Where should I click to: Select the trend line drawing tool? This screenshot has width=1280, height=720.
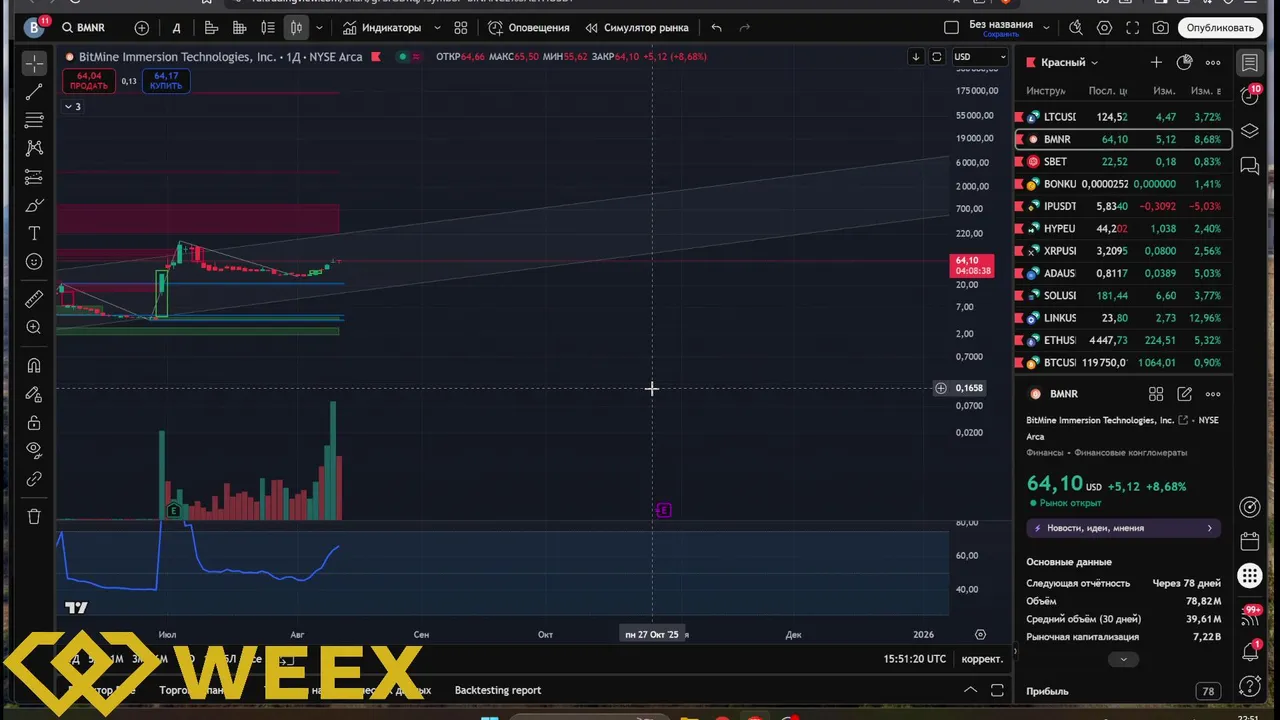34,92
